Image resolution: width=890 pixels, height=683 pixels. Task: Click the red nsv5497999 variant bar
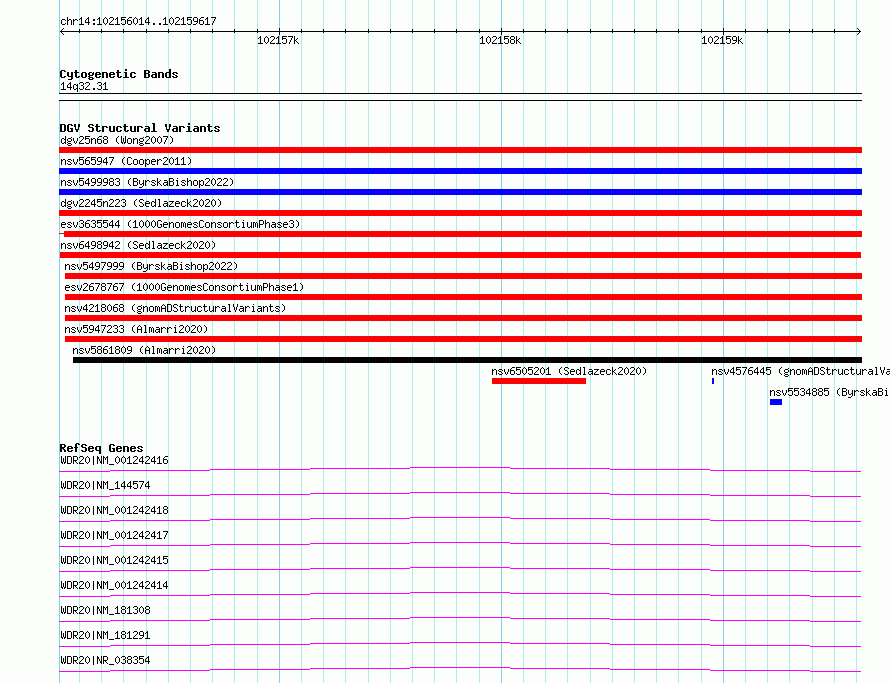pyautogui.click(x=463, y=276)
